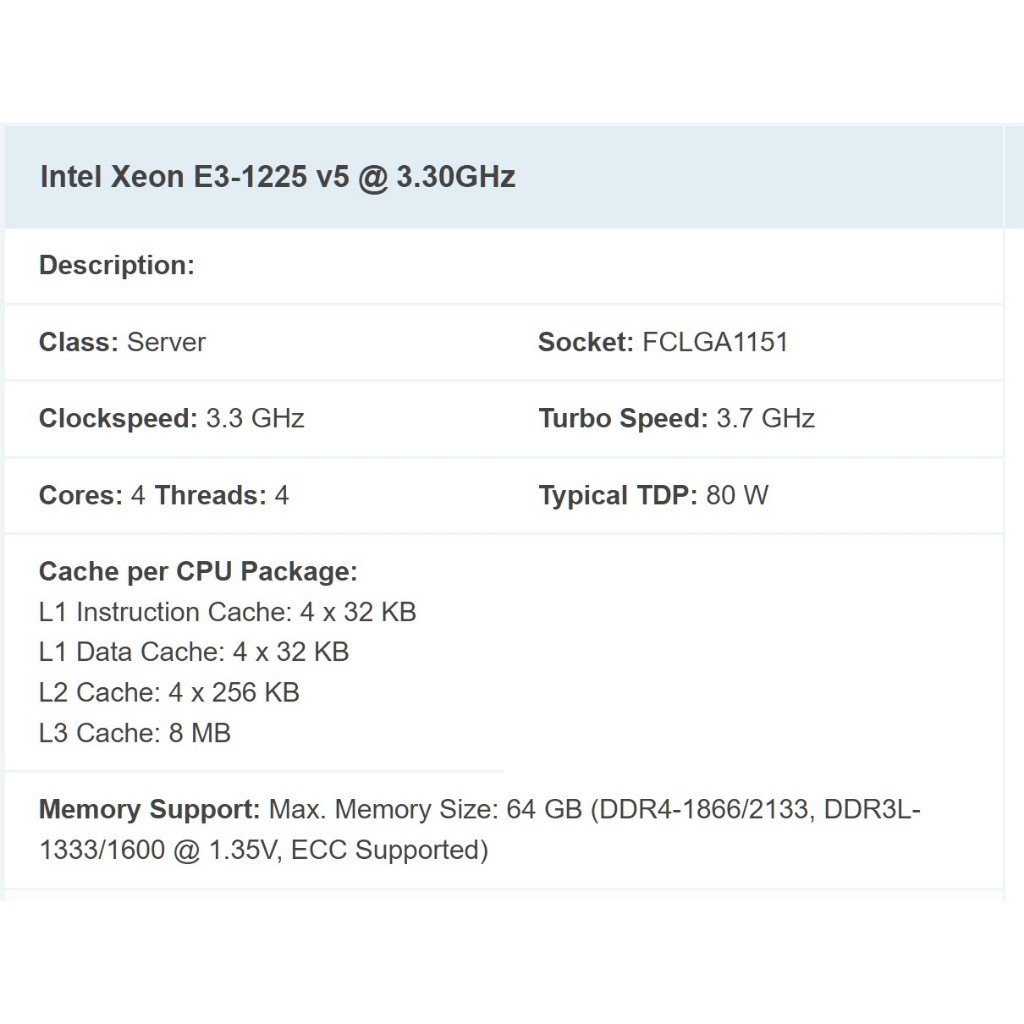The image size is (1024, 1024).
Task: Click the Typical TDP label
Action: 617,495
